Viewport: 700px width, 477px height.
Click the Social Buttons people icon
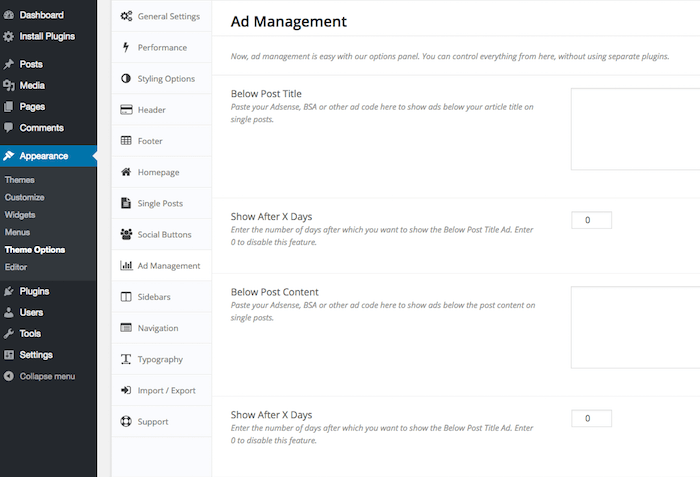coord(126,234)
